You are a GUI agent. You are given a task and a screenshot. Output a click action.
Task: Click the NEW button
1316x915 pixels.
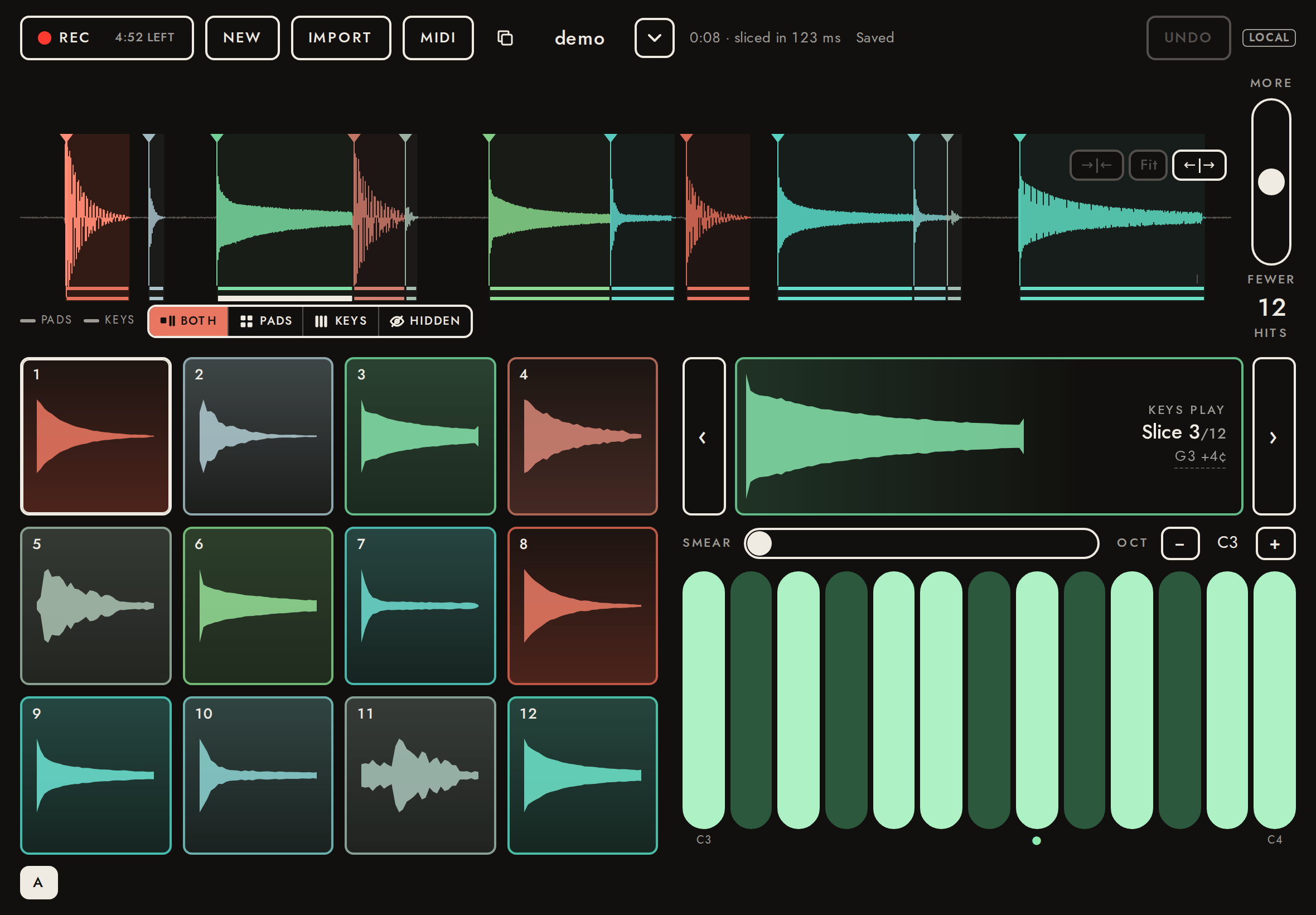(243, 38)
